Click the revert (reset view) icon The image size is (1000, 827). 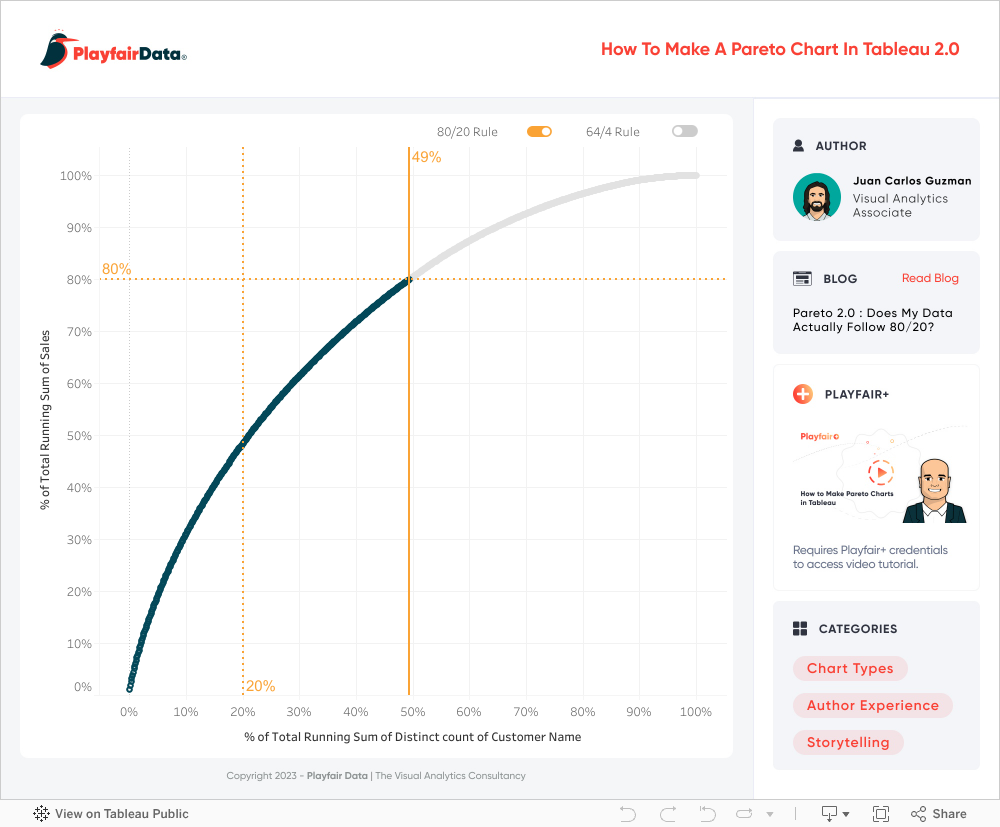[x=707, y=813]
